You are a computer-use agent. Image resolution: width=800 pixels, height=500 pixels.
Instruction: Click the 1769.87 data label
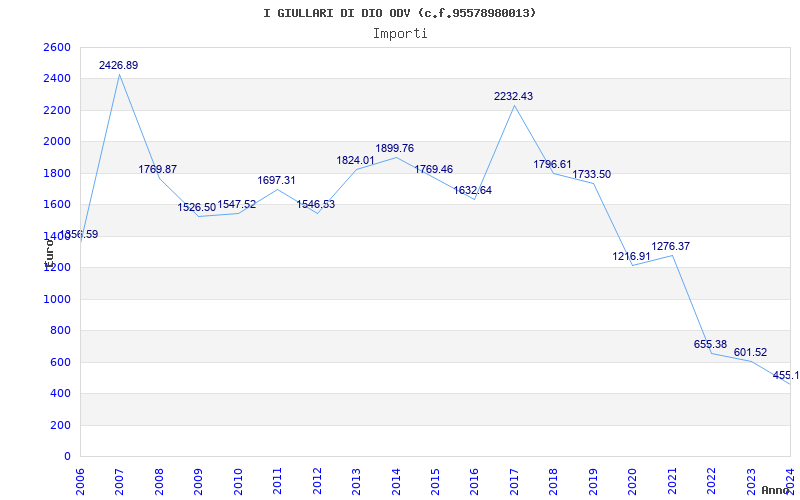click(158, 169)
